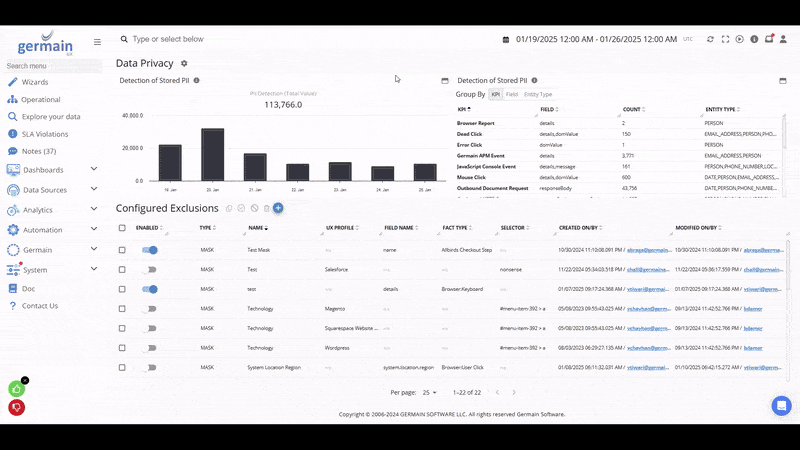800x450 pixels.
Task: Open the user profile icon
Action: (783, 39)
